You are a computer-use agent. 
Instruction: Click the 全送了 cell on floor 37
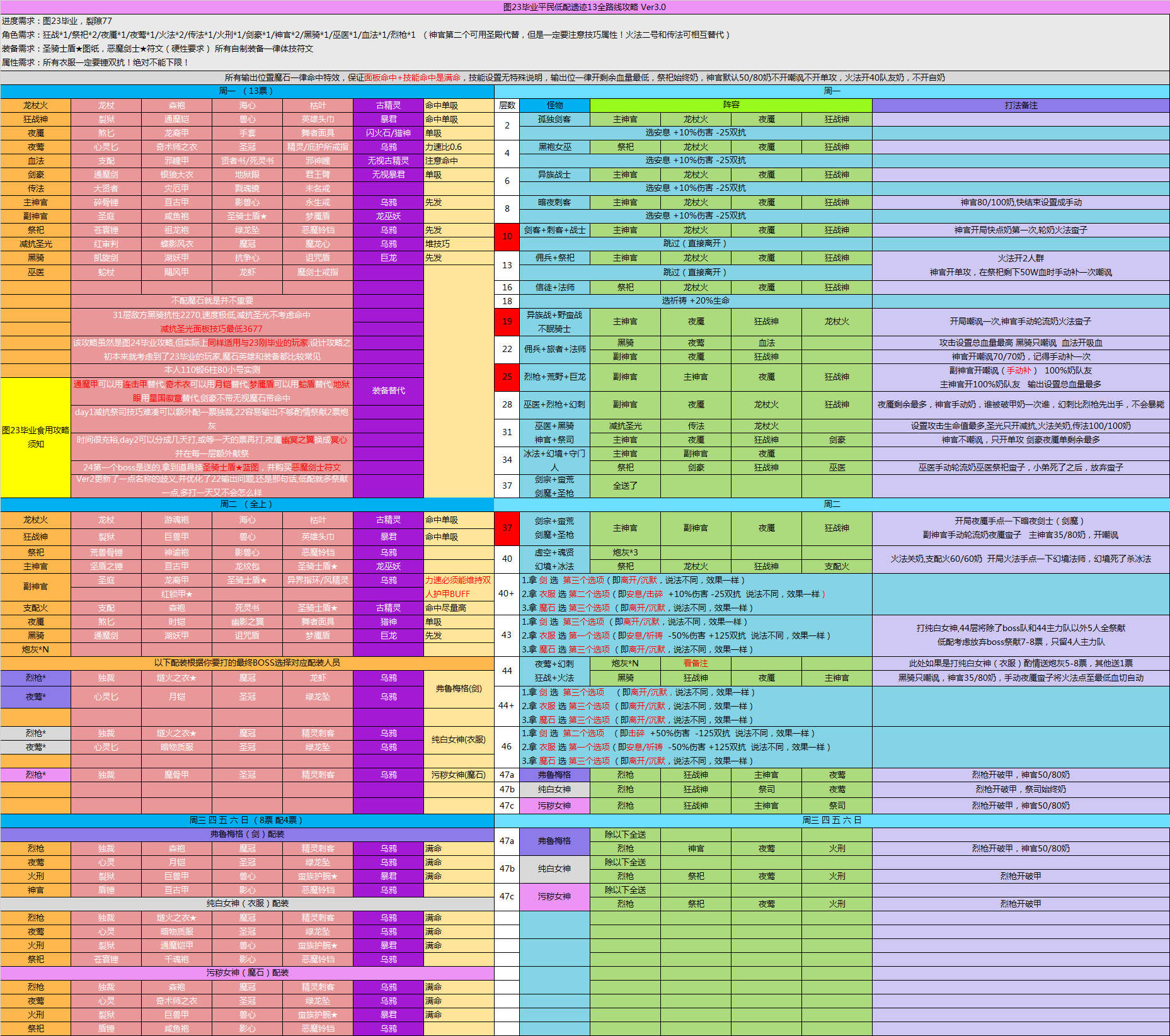[x=625, y=486]
